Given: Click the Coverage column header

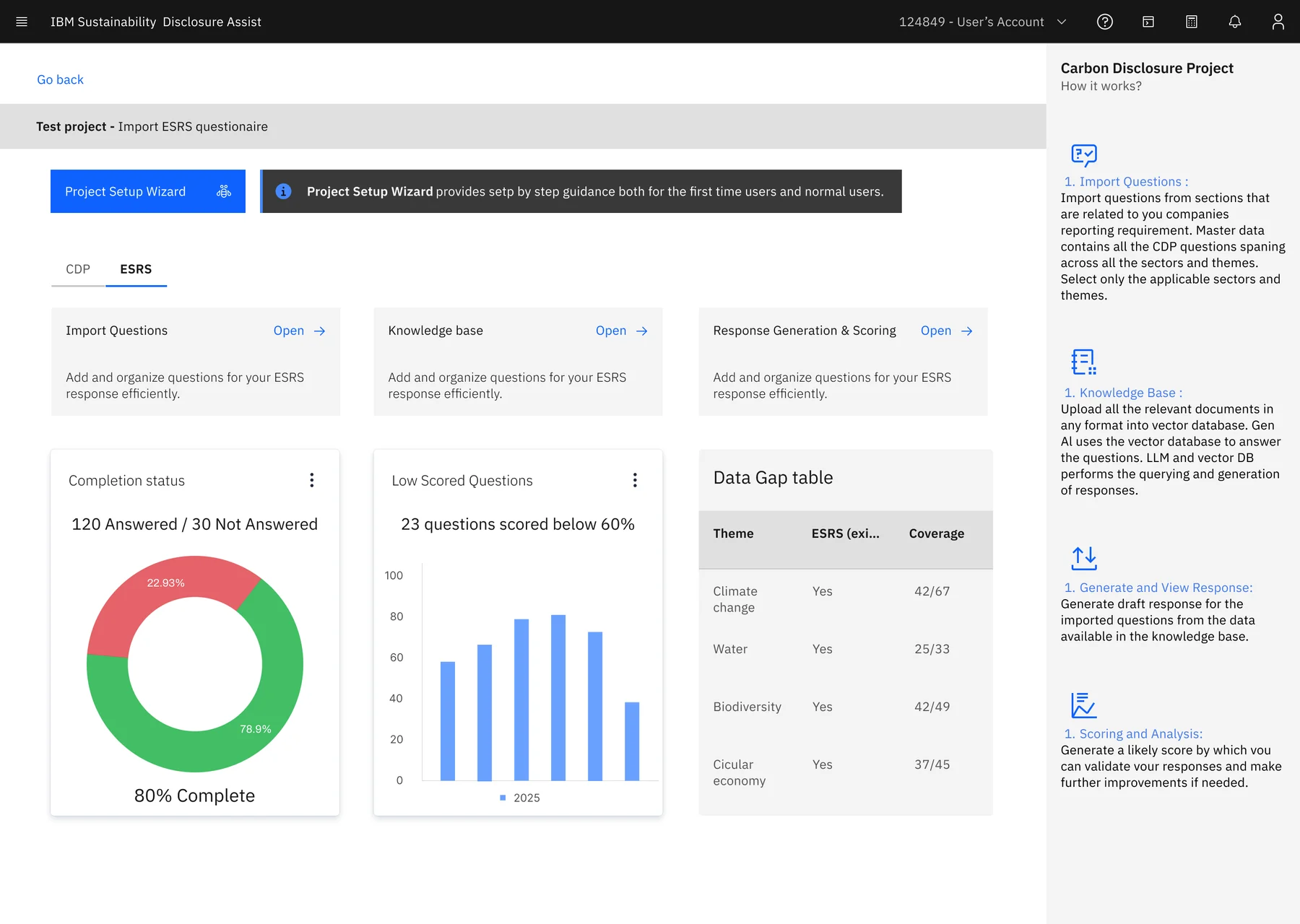Looking at the screenshot, I should 936,533.
